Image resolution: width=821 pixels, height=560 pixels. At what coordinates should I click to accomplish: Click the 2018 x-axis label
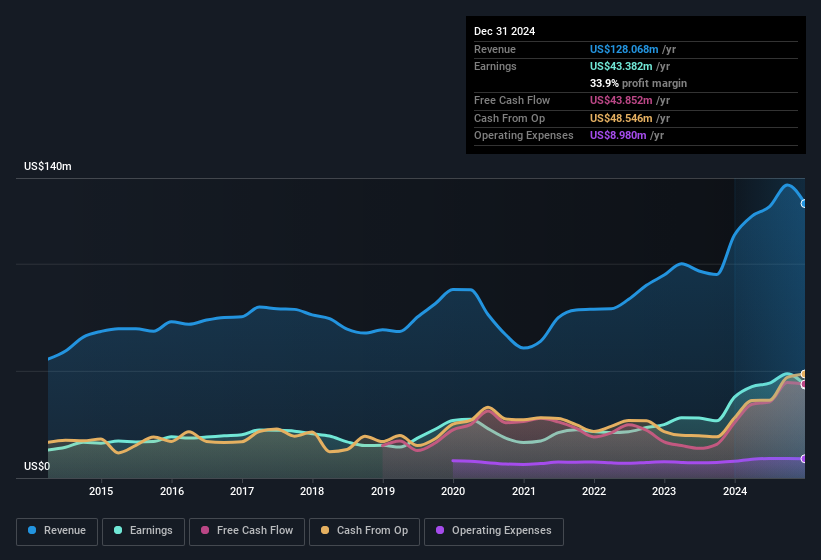click(312, 491)
